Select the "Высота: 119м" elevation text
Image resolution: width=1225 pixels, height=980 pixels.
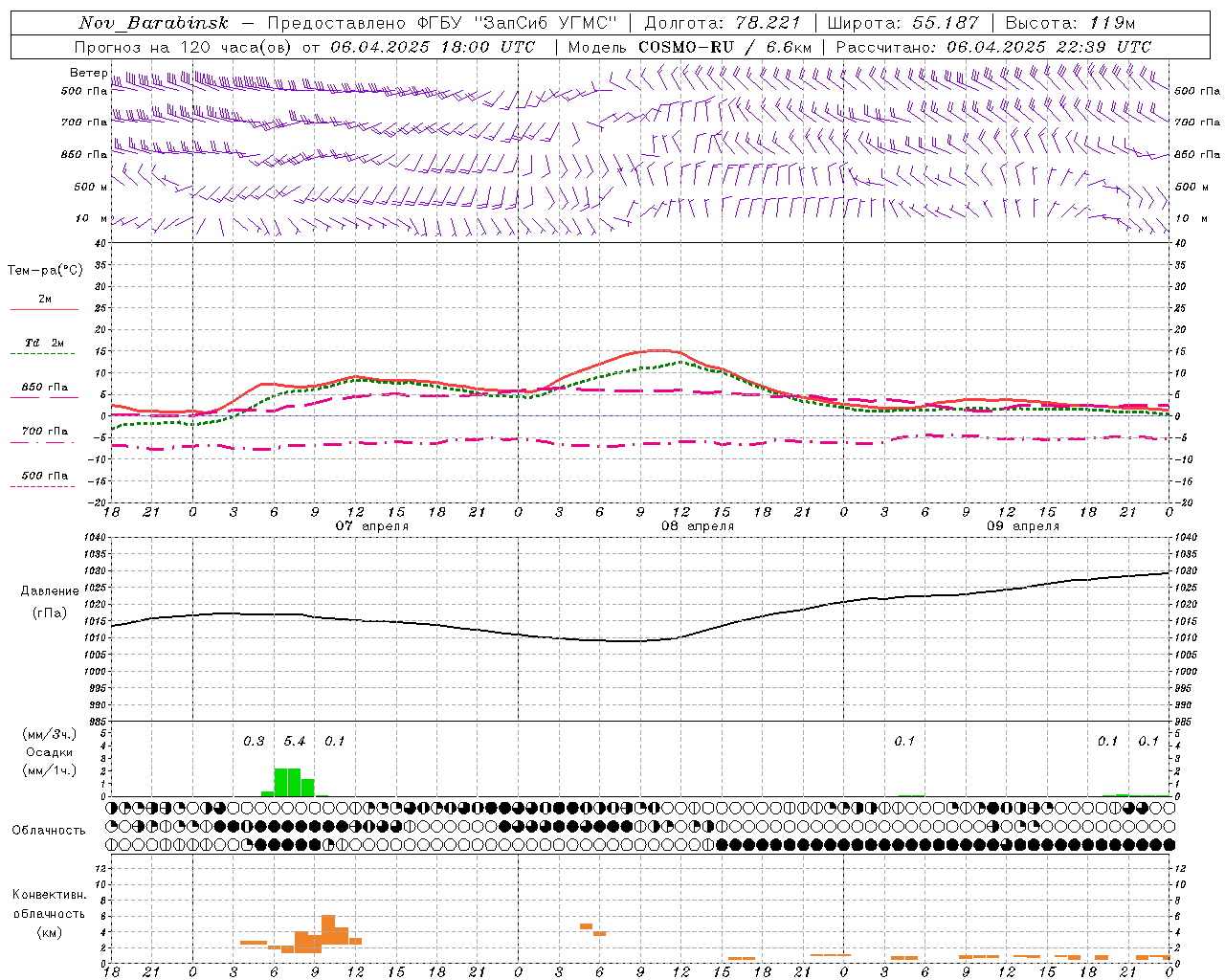click(x=1071, y=23)
